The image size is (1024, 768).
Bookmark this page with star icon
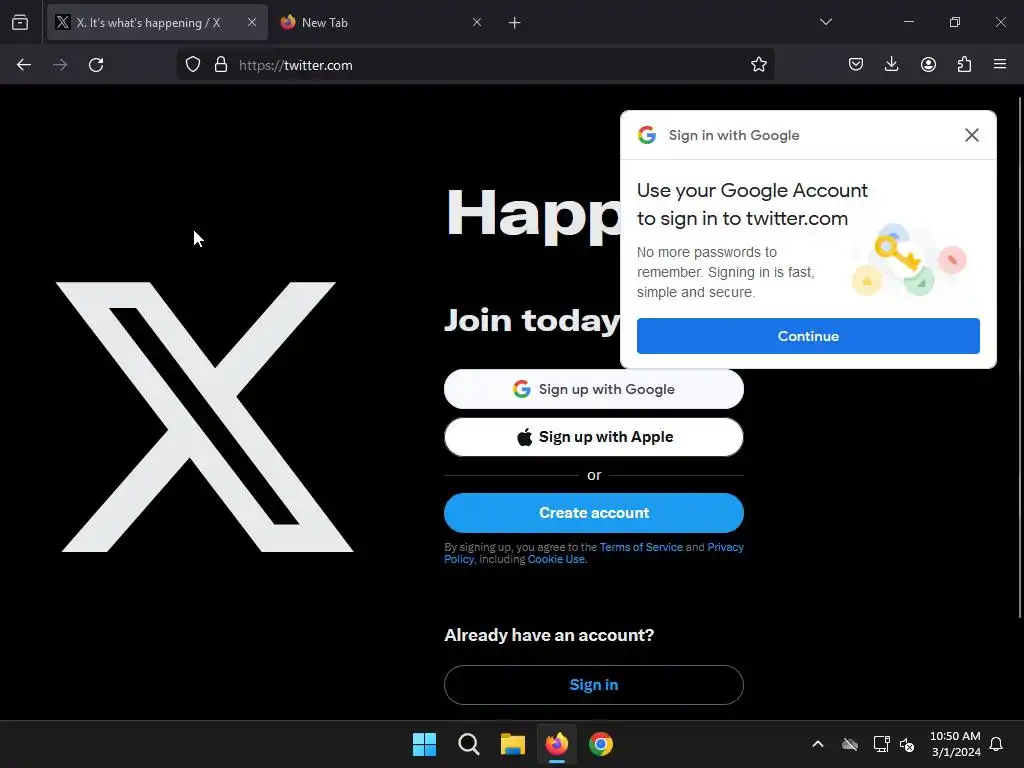758,65
